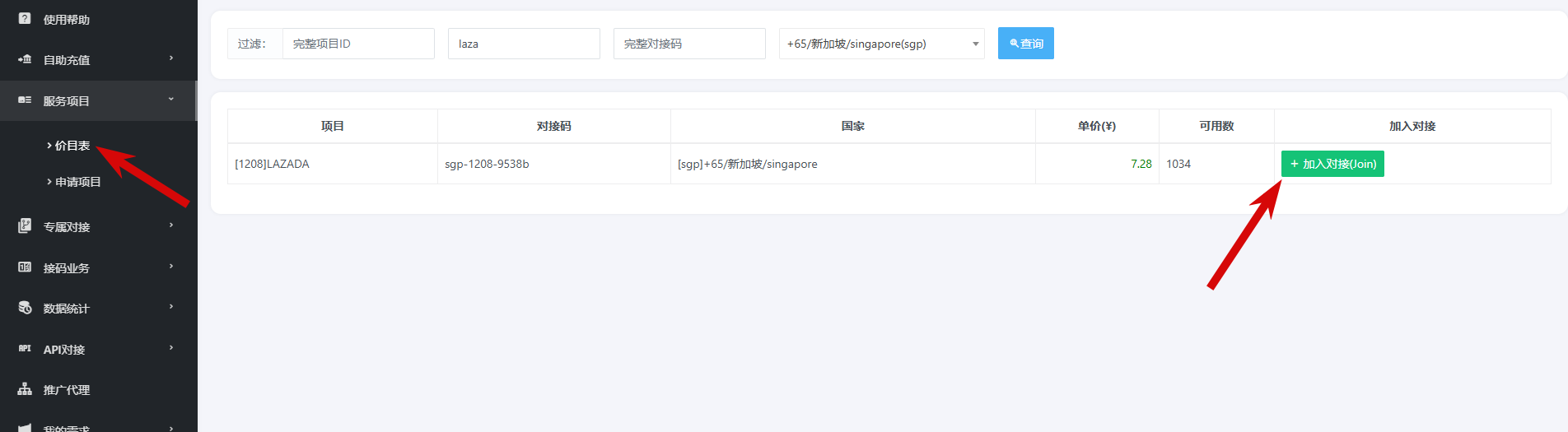Select 价目表 submenu entry
Viewport: 1568px width, 432px height.
pyautogui.click(x=72, y=146)
